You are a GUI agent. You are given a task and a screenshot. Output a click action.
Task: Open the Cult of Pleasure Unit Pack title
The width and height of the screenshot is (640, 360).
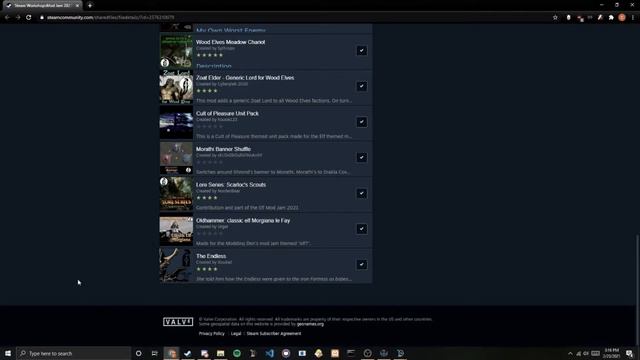(227, 113)
